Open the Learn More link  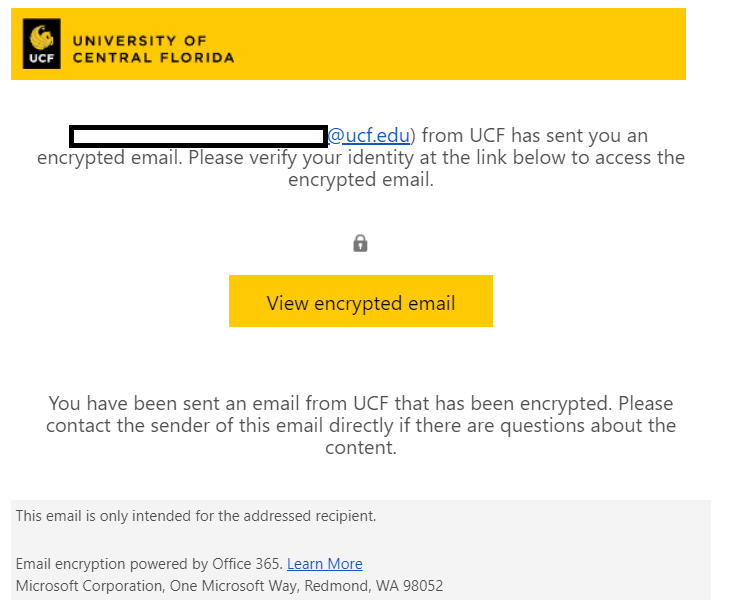click(x=324, y=564)
